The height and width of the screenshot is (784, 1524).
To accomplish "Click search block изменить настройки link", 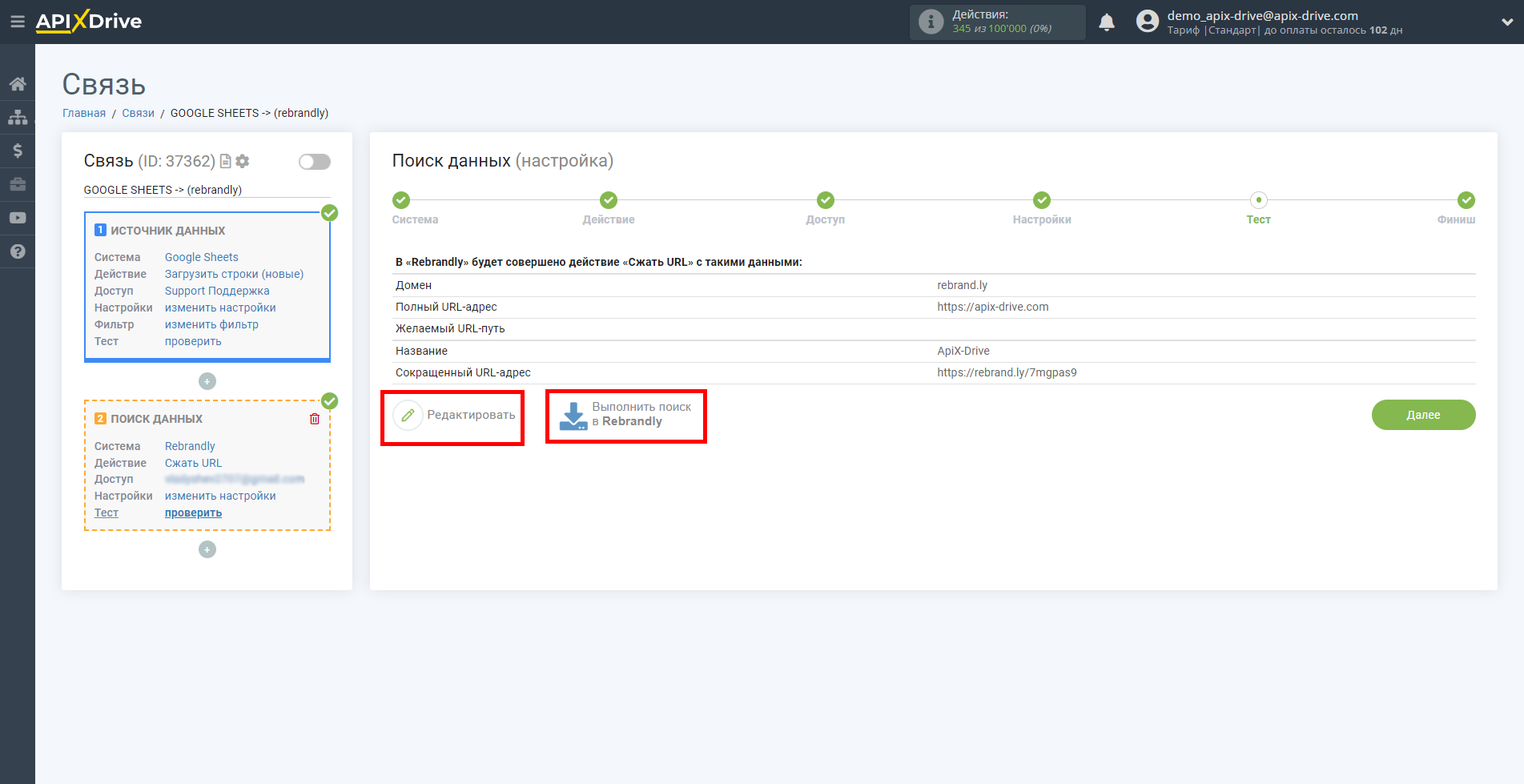I will 220,496.
